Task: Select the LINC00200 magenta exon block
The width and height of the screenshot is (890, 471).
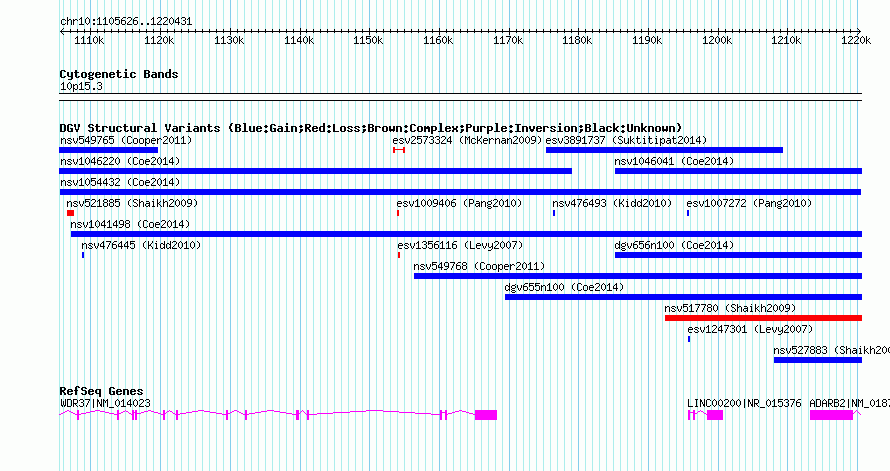Action: [715, 415]
